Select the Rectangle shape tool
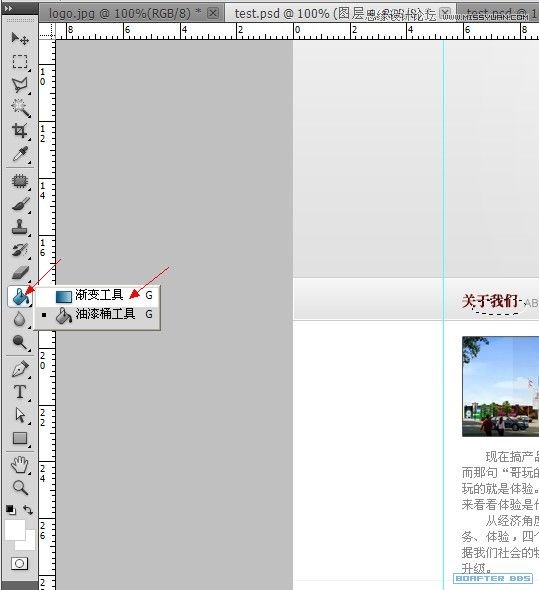This screenshot has height=590, width=539. pos(20,438)
